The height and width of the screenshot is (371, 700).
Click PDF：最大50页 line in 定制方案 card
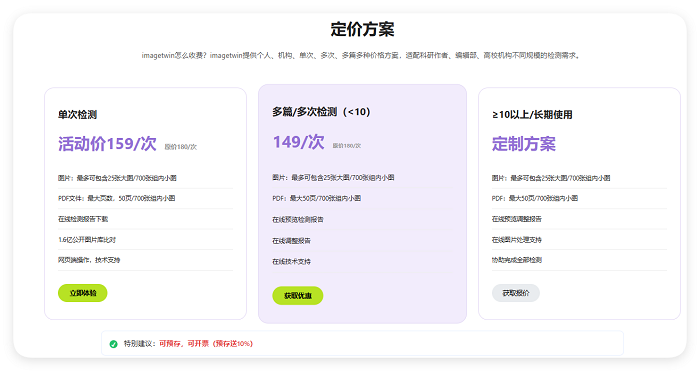pos(535,198)
